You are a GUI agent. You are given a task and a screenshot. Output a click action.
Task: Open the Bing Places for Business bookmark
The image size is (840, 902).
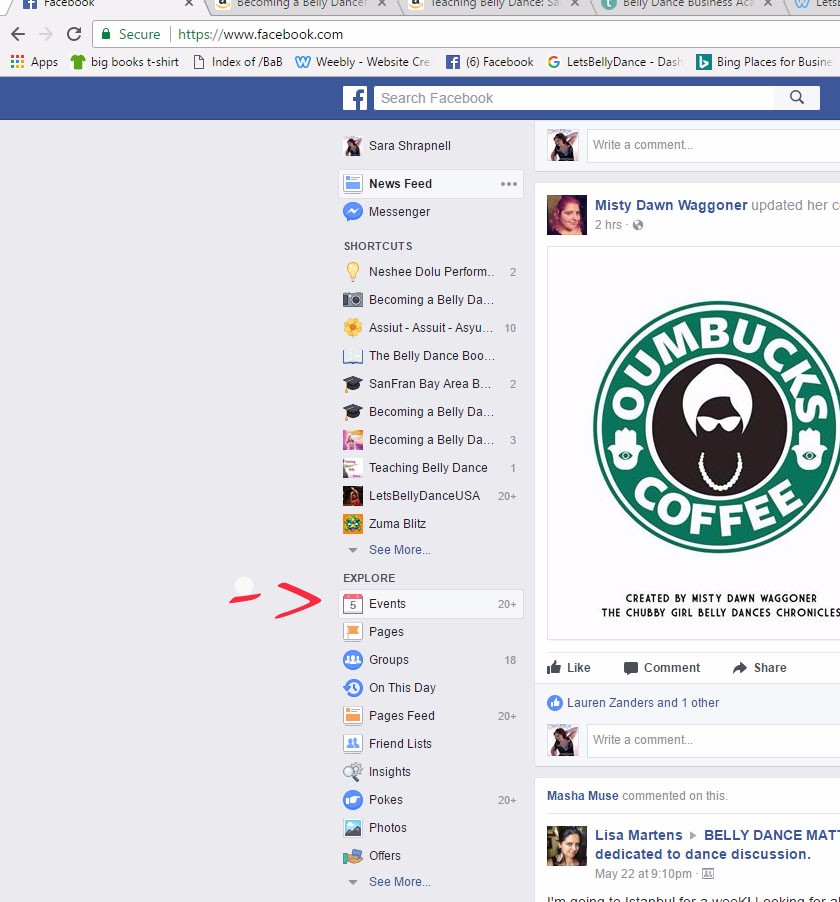click(764, 62)
